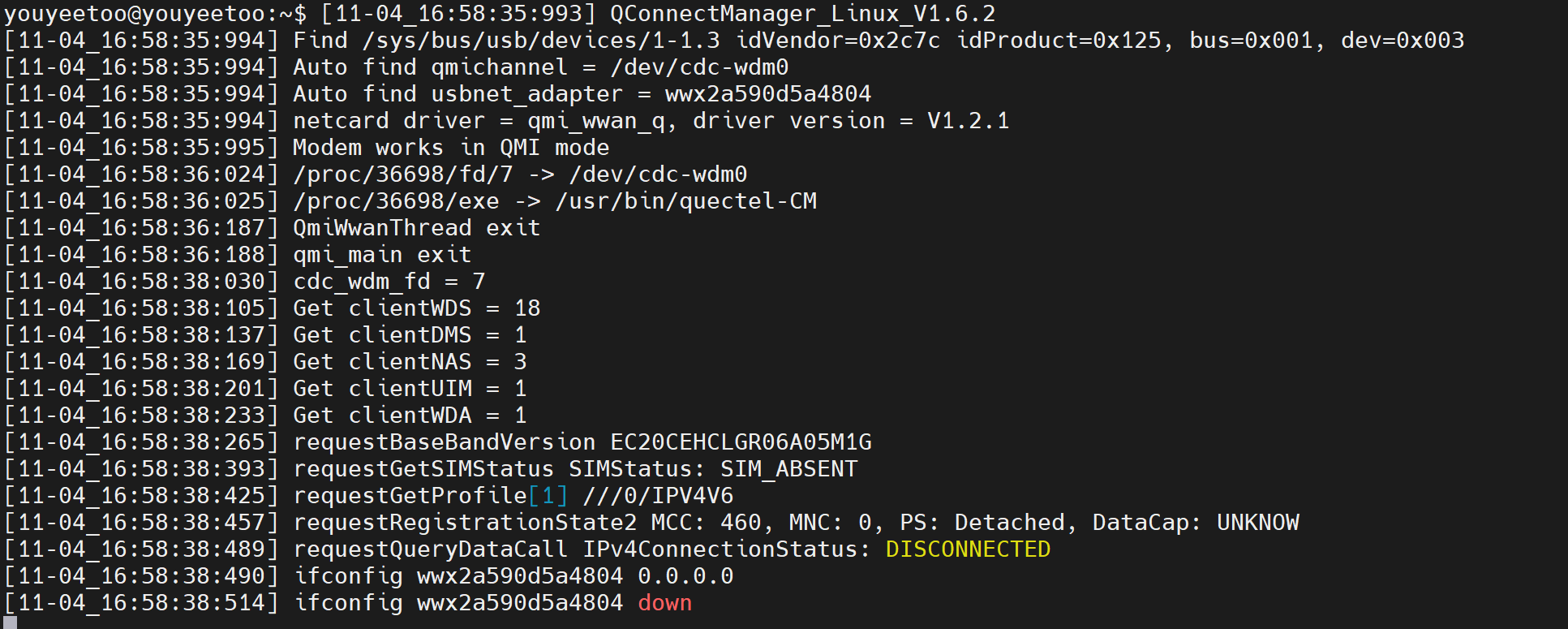Viewport: 1568px width, 629px height.
Task: Click the "Get clientNAS = 3" line
Action: pos(410,362)
